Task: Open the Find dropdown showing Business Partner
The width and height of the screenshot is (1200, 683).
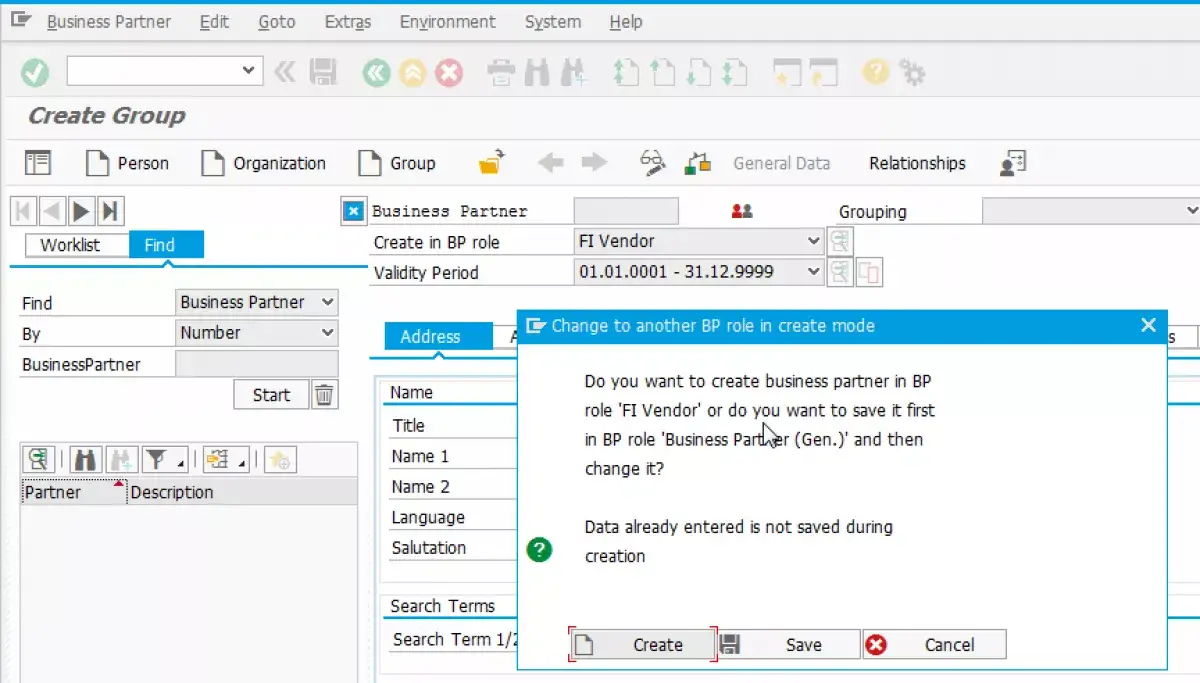Action: [257, 302]
